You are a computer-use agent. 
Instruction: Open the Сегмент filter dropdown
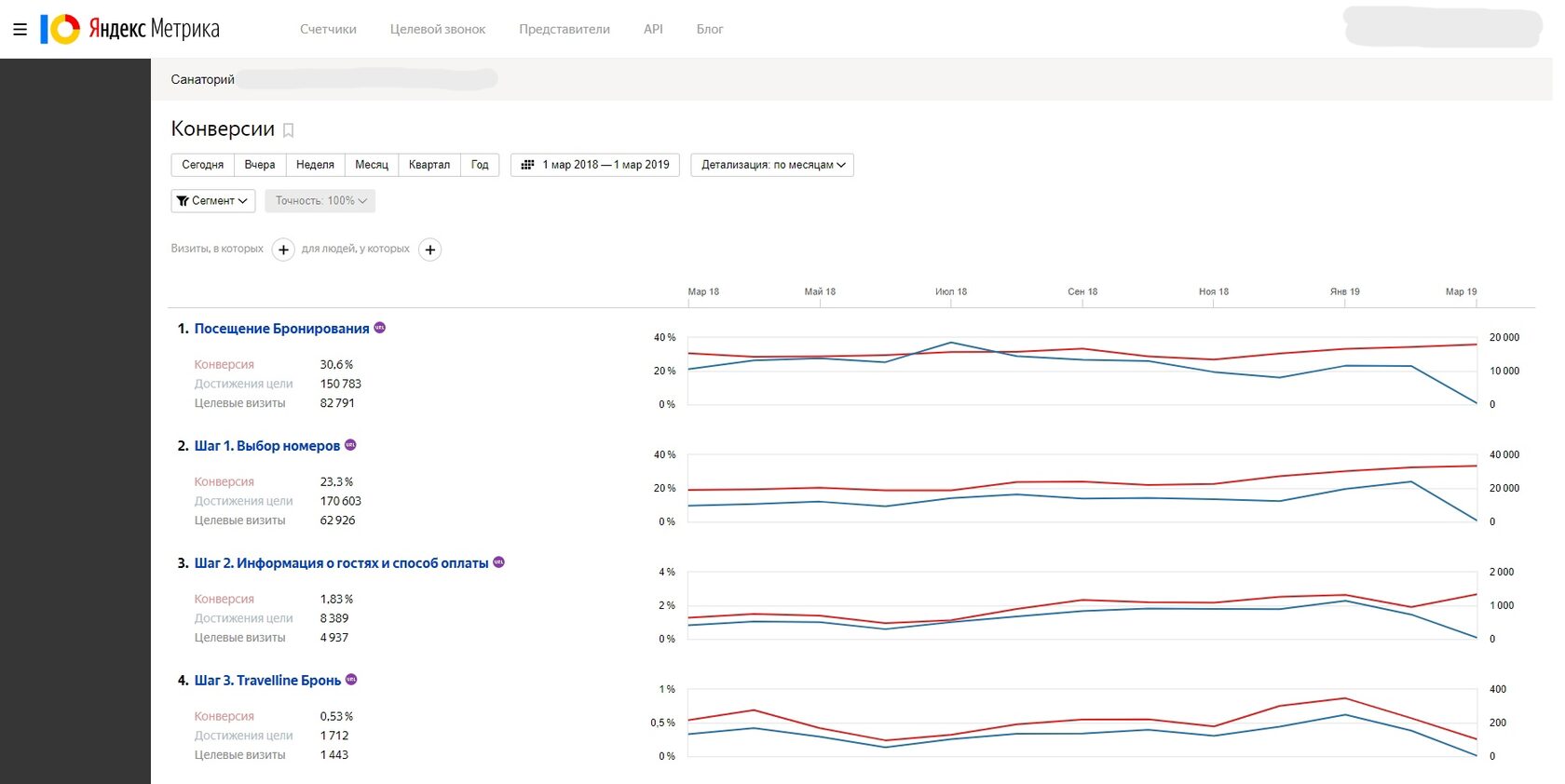(213, 201)
